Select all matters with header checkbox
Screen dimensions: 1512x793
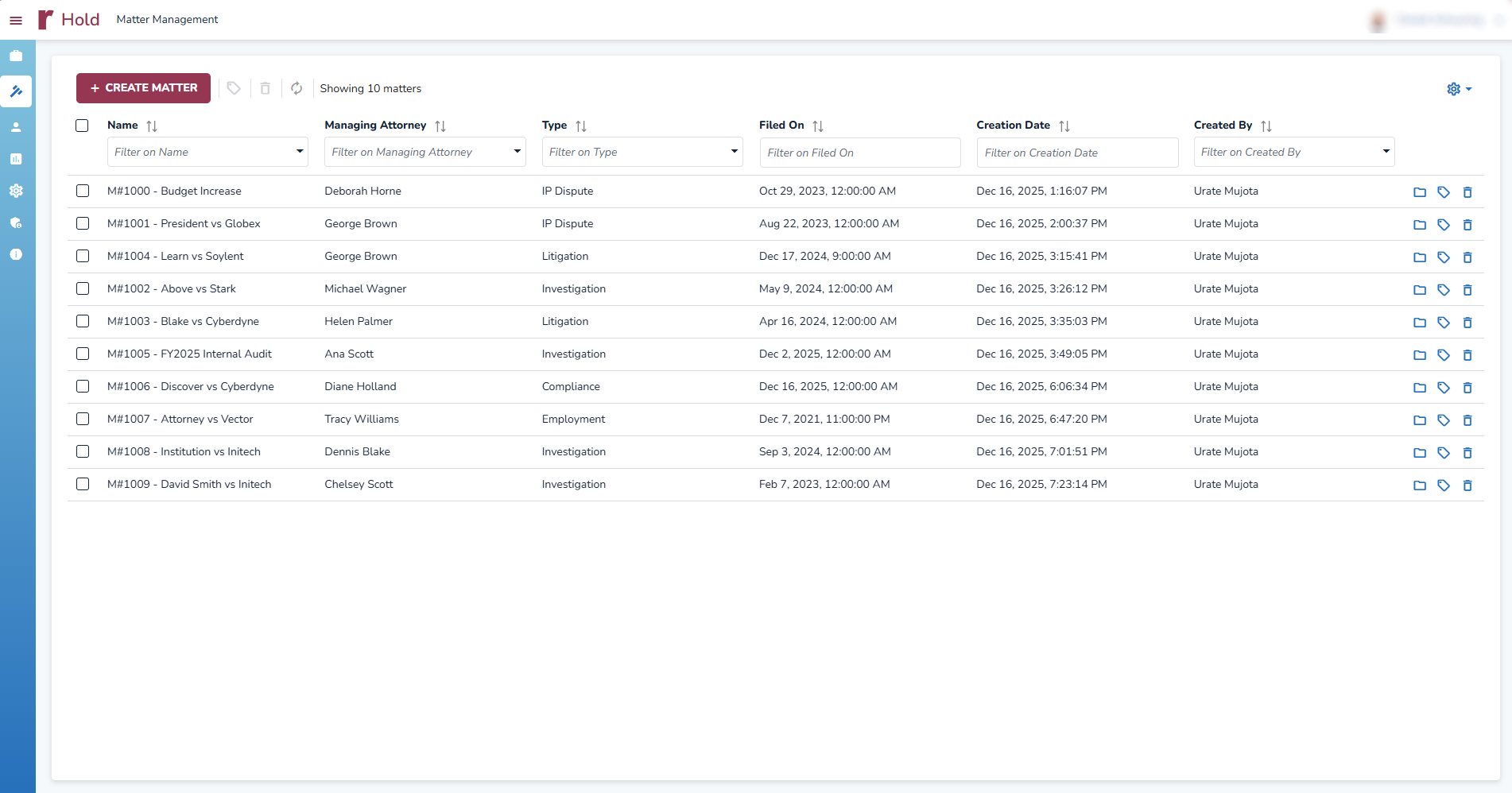82,126
